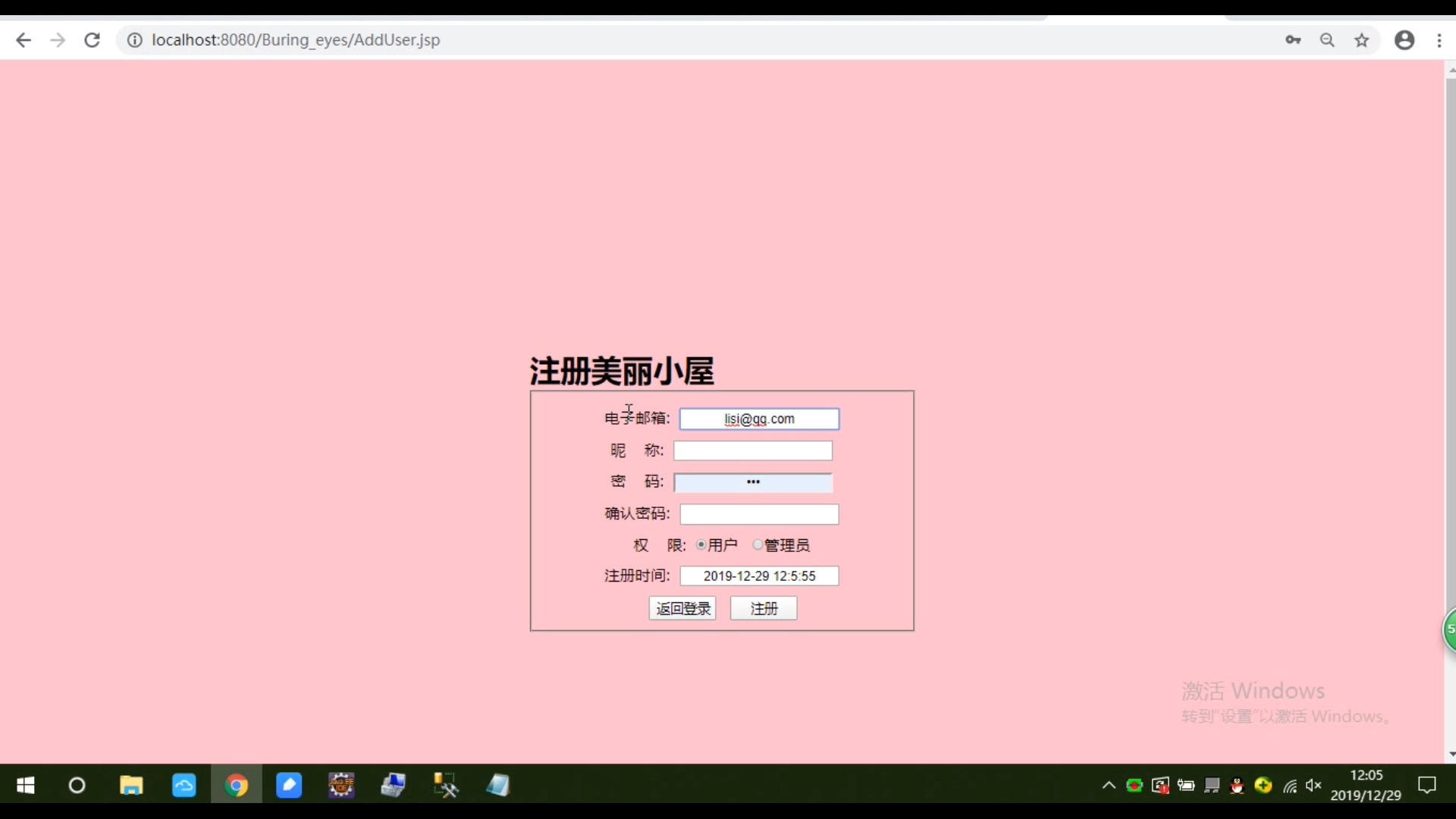Focus the email field containing lisi@qq.com

point(759,419)
